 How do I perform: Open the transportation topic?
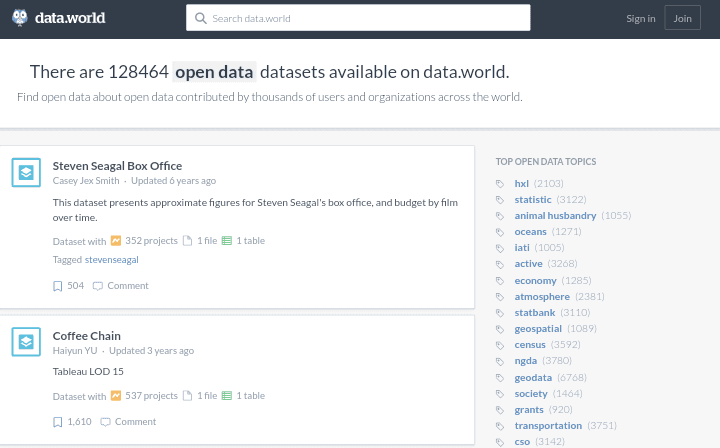(548, 426)
